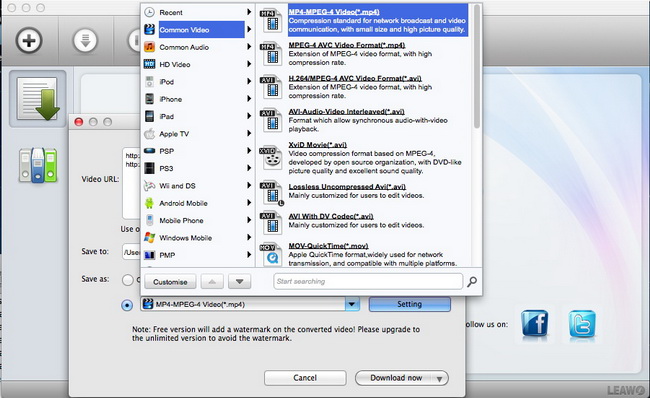
Task: Click the AVI Audio-Video Interleaved icon
Action: pos(271,120)
